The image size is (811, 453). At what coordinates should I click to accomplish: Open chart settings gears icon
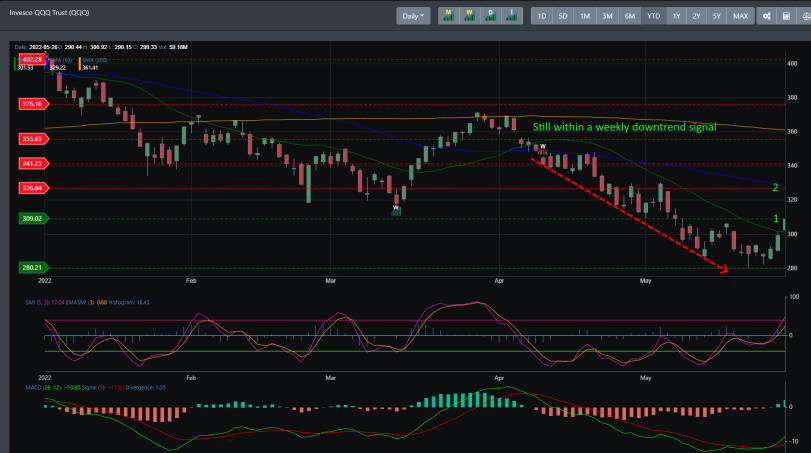(767, 16)
